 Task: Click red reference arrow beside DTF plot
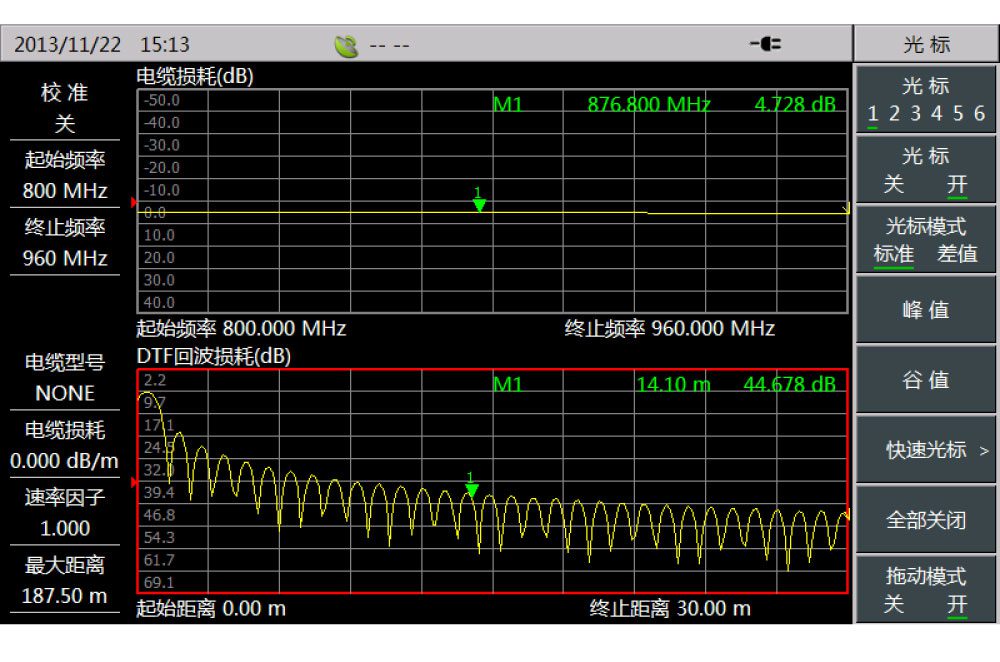133,482
